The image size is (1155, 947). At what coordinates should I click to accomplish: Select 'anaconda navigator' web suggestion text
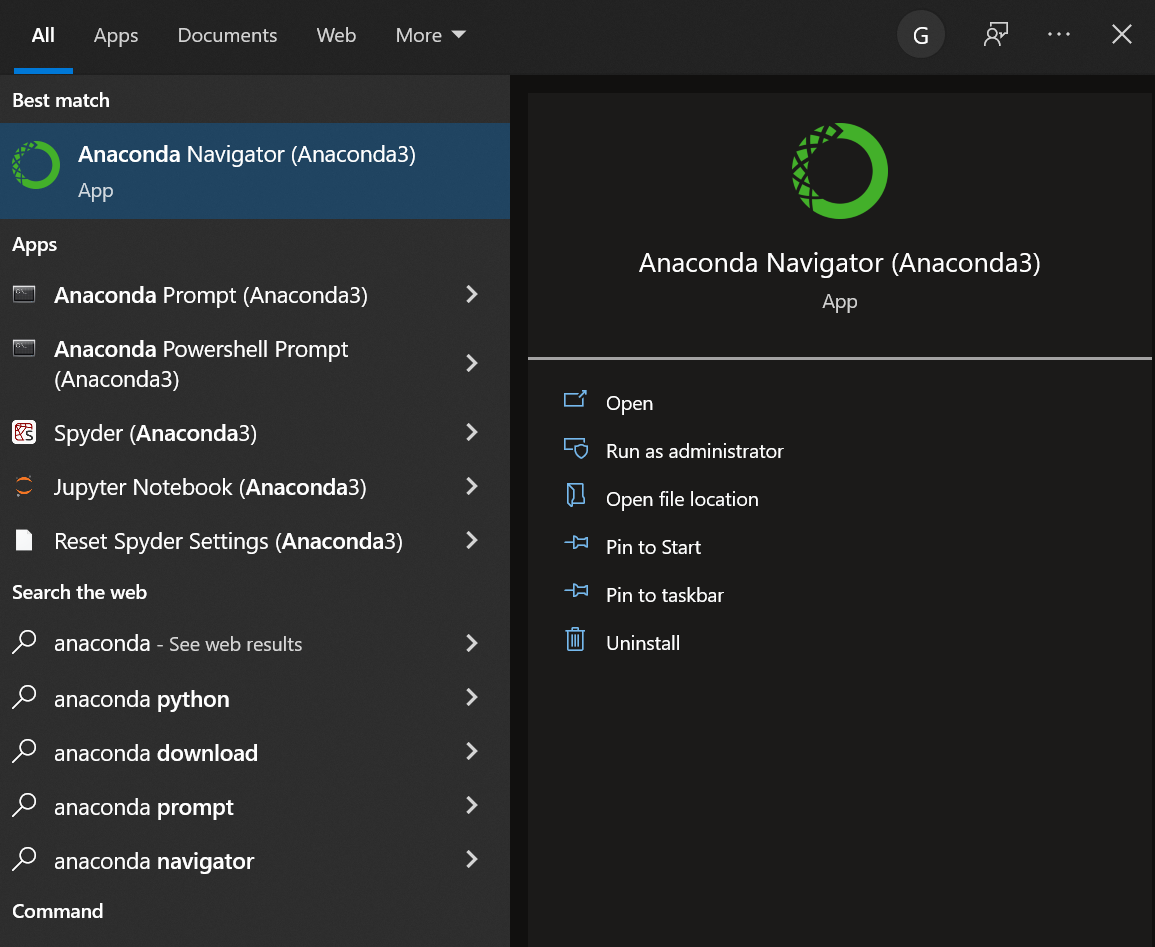[x=154, y=861]
